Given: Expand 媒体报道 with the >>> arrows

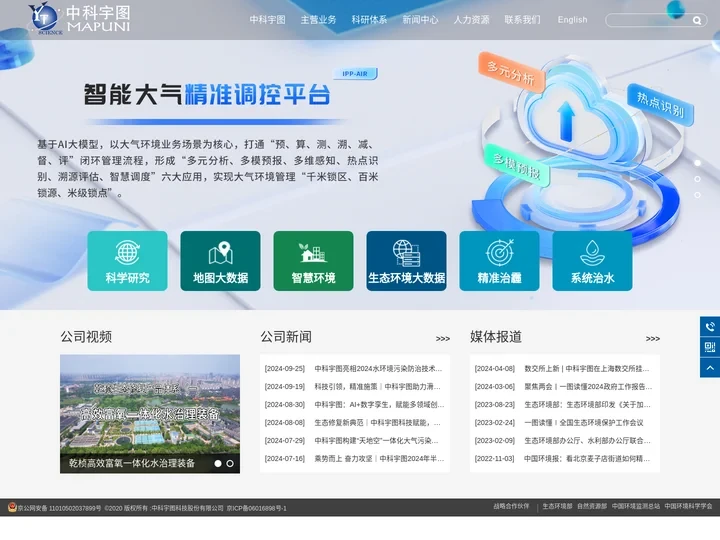Looking at the screenshot, I should (652, 339).
